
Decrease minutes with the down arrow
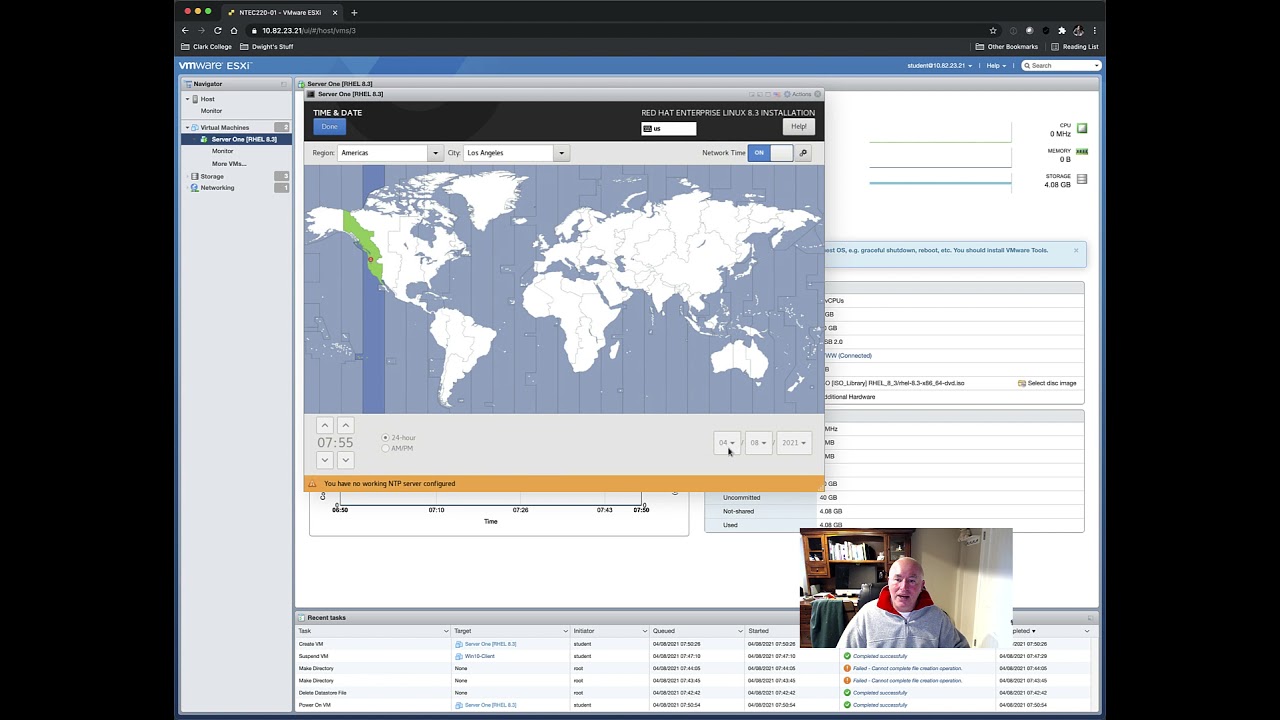(x=345, y=460)
